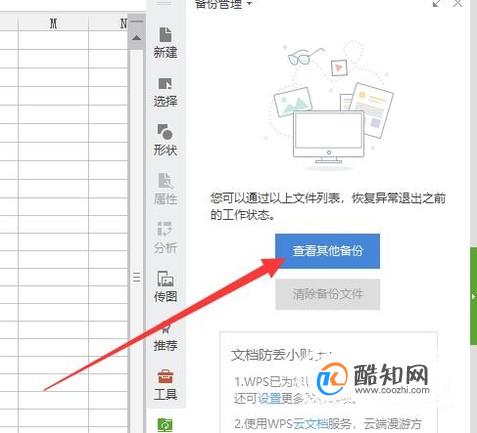Open the 推荐 recommendations icon

click(x=165, y=337)
